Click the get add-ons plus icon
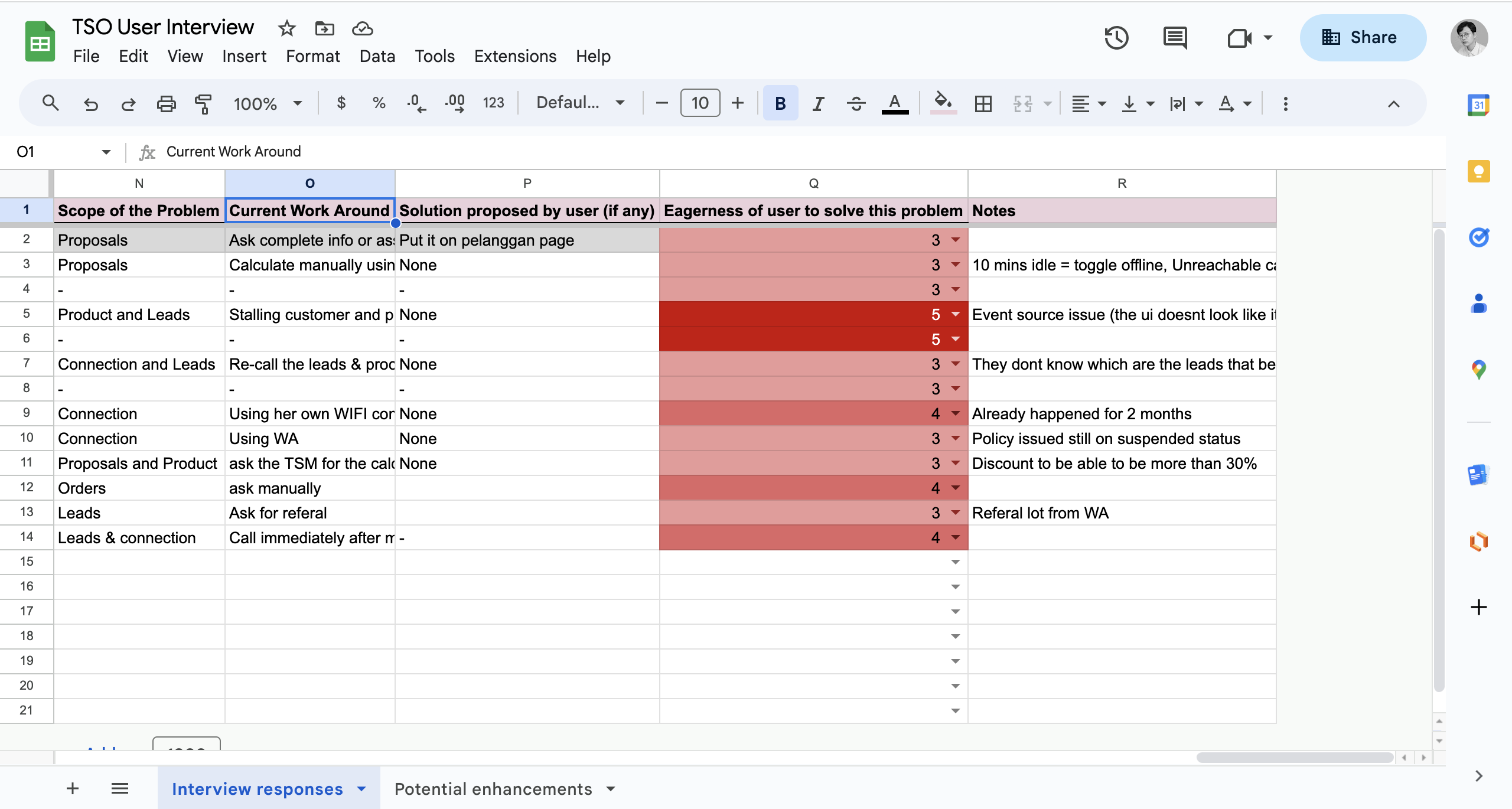 1478,607
